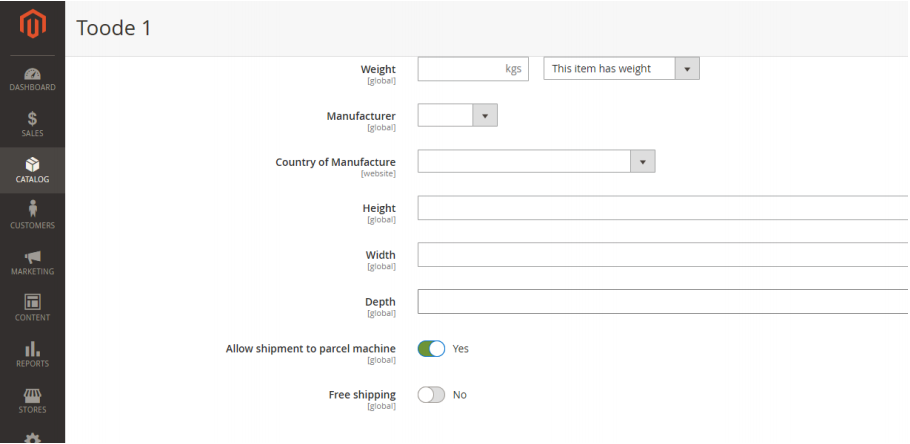Open the Sales menu in the sidebar
This screenshot has width=910, height=444.
click(32, 124)
